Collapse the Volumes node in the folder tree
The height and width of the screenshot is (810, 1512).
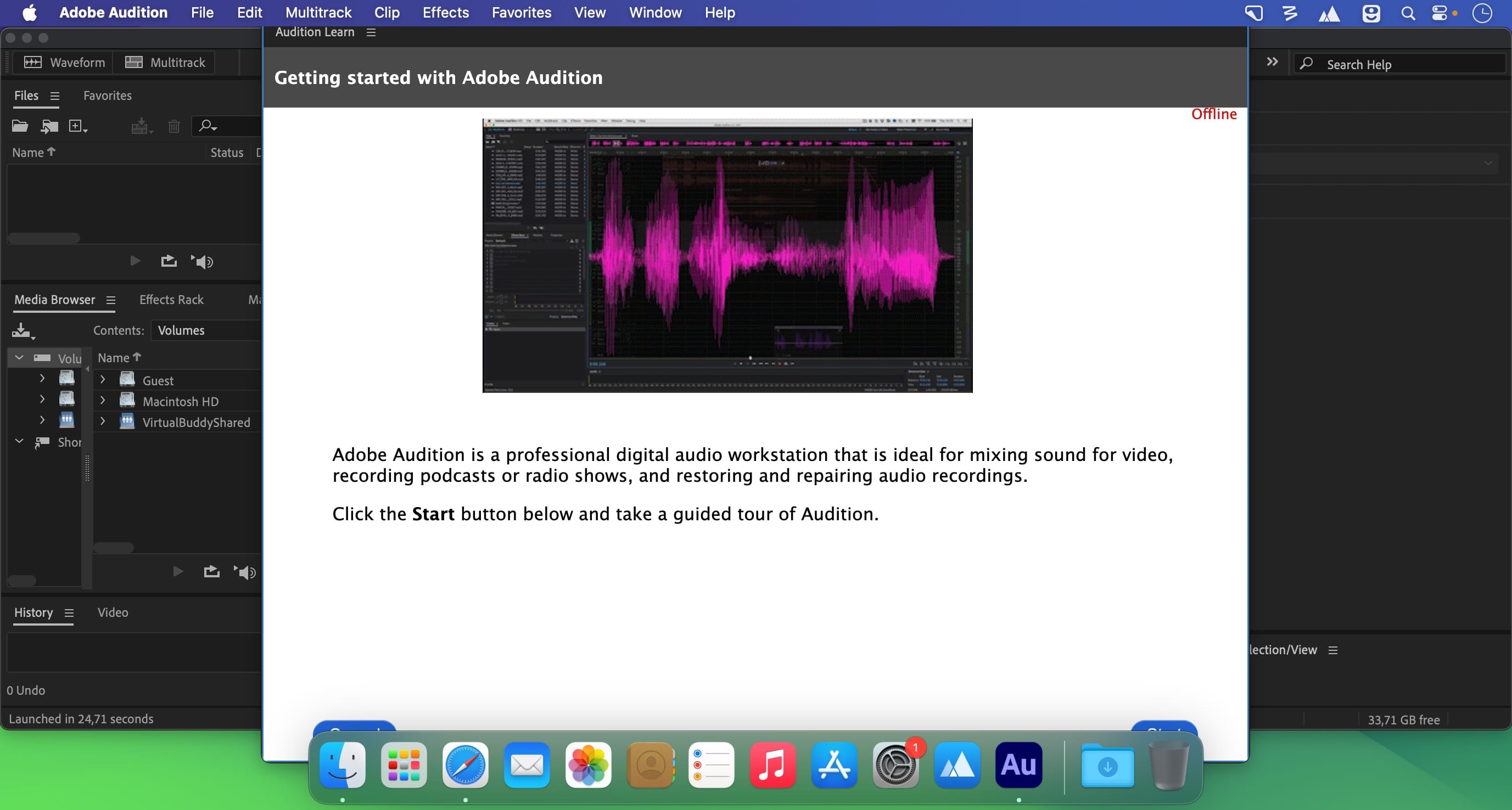click(19, 357)
